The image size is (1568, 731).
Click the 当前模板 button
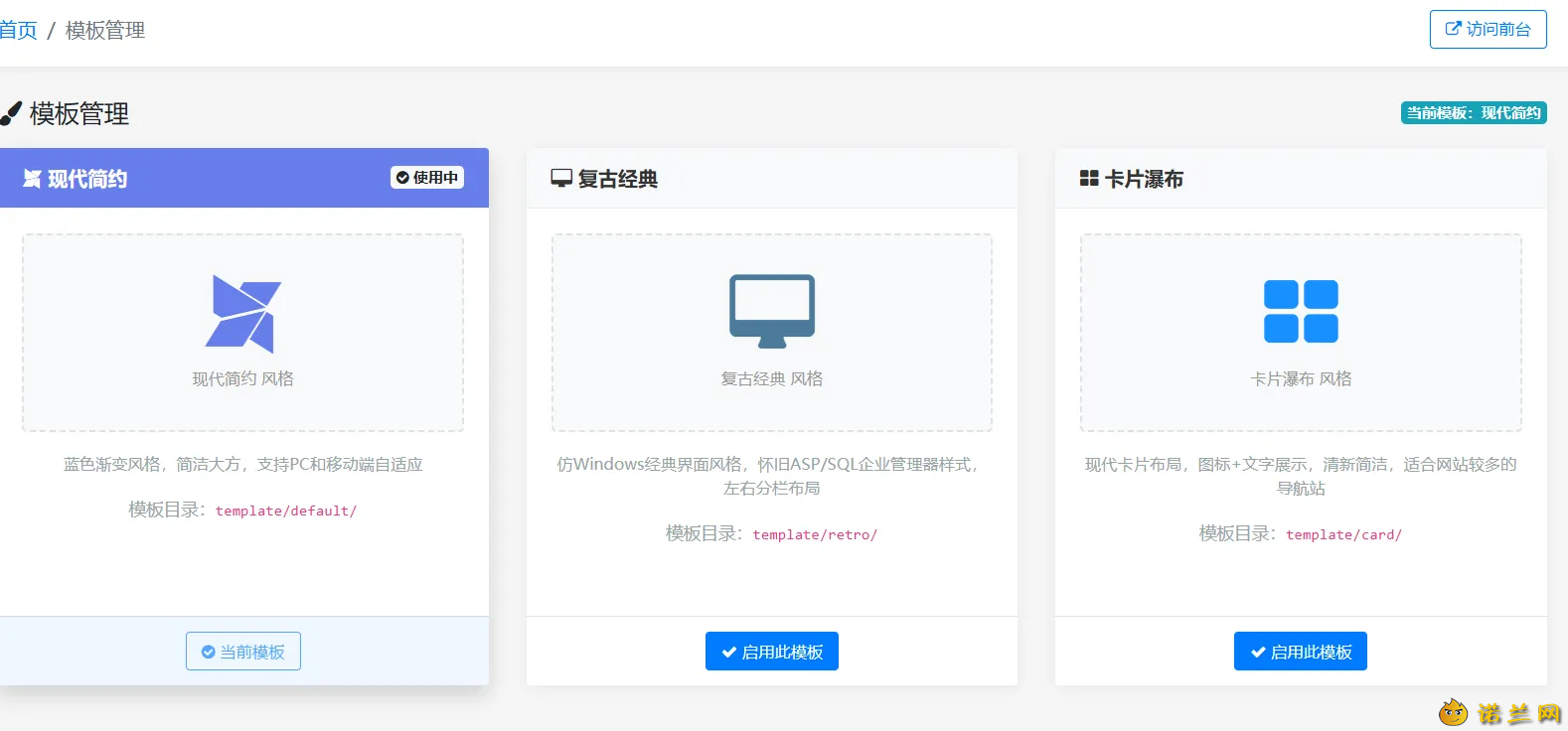click(x=243, y=652)
